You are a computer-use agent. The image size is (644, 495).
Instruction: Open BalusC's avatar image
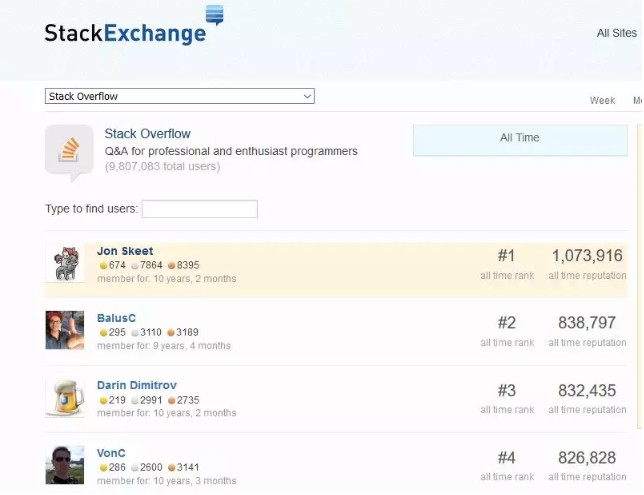click(65, 330)
